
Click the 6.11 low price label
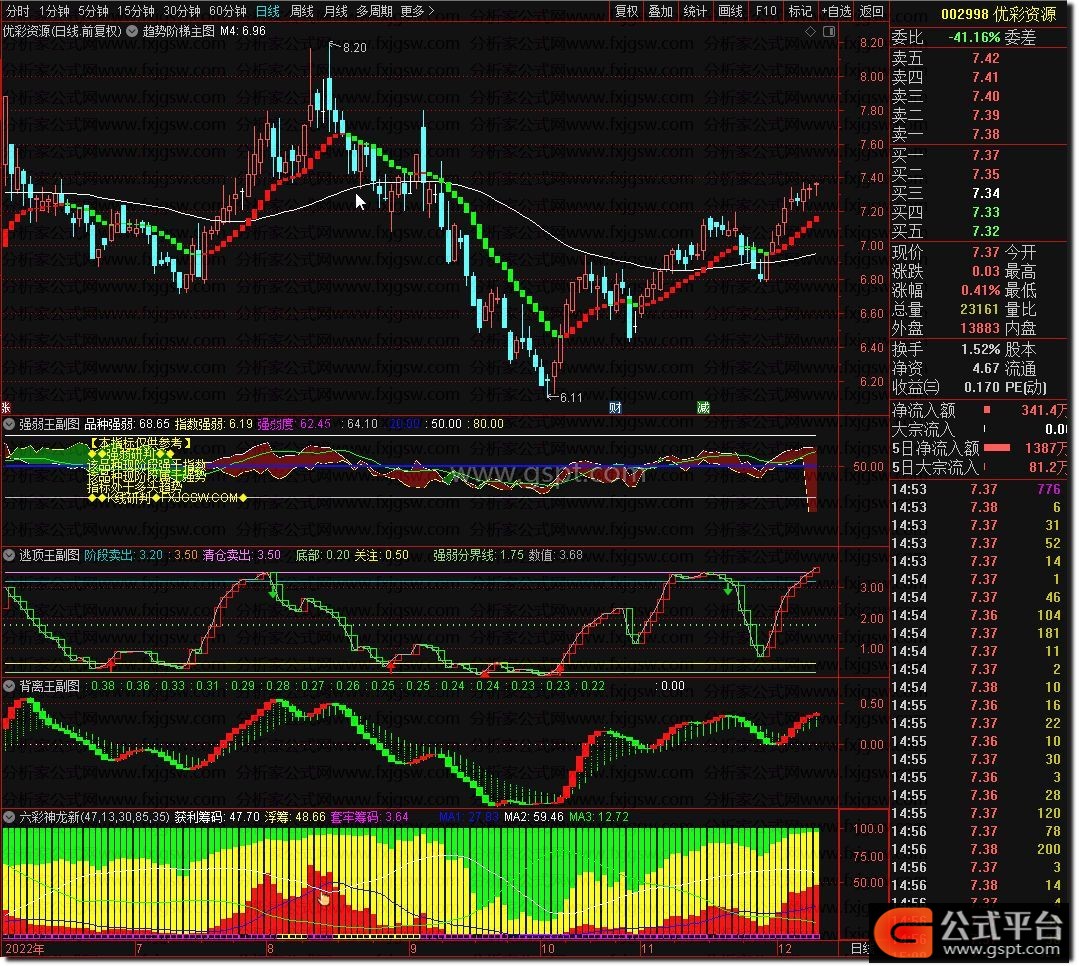571,398
